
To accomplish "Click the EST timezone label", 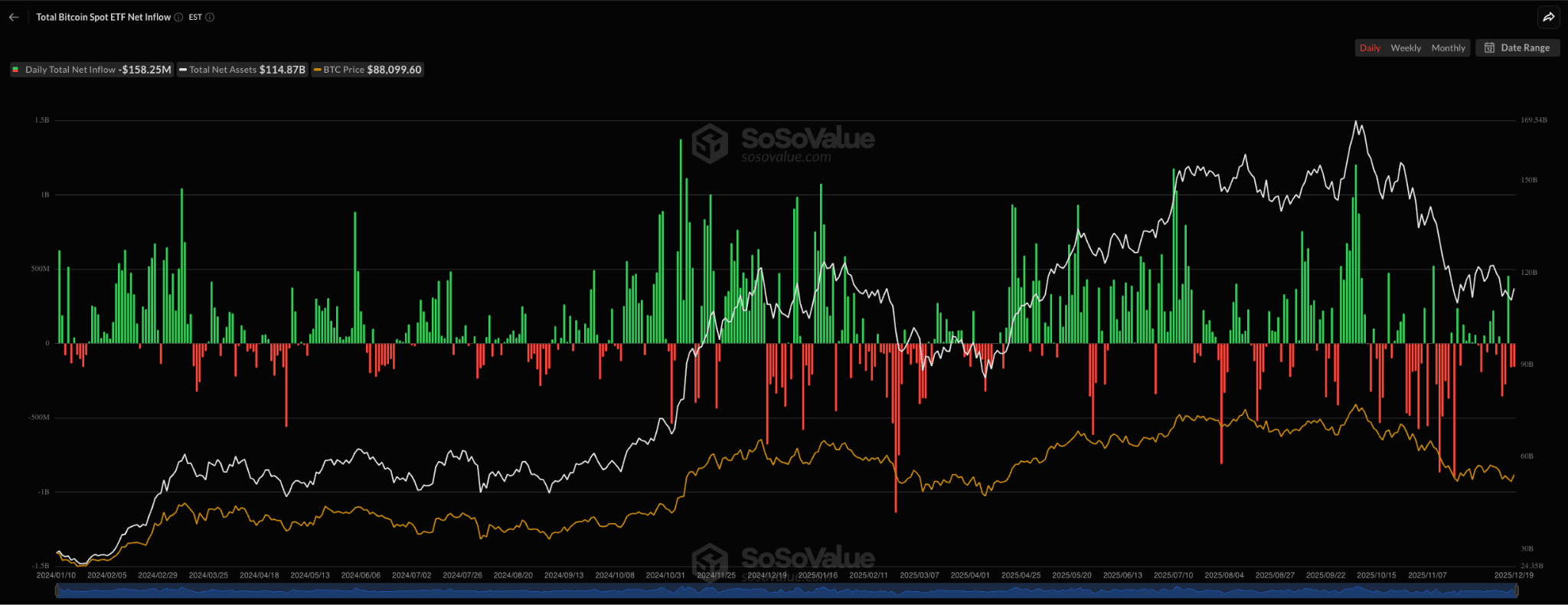I will 195,17.
